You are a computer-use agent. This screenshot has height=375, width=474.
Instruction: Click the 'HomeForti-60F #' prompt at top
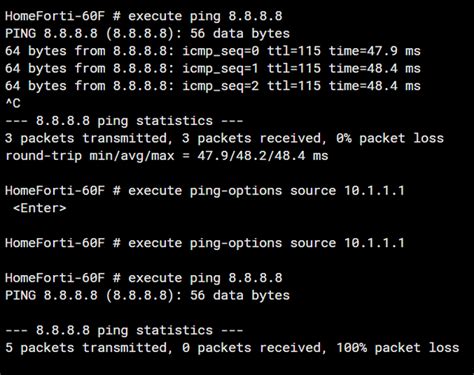point(63,16)
